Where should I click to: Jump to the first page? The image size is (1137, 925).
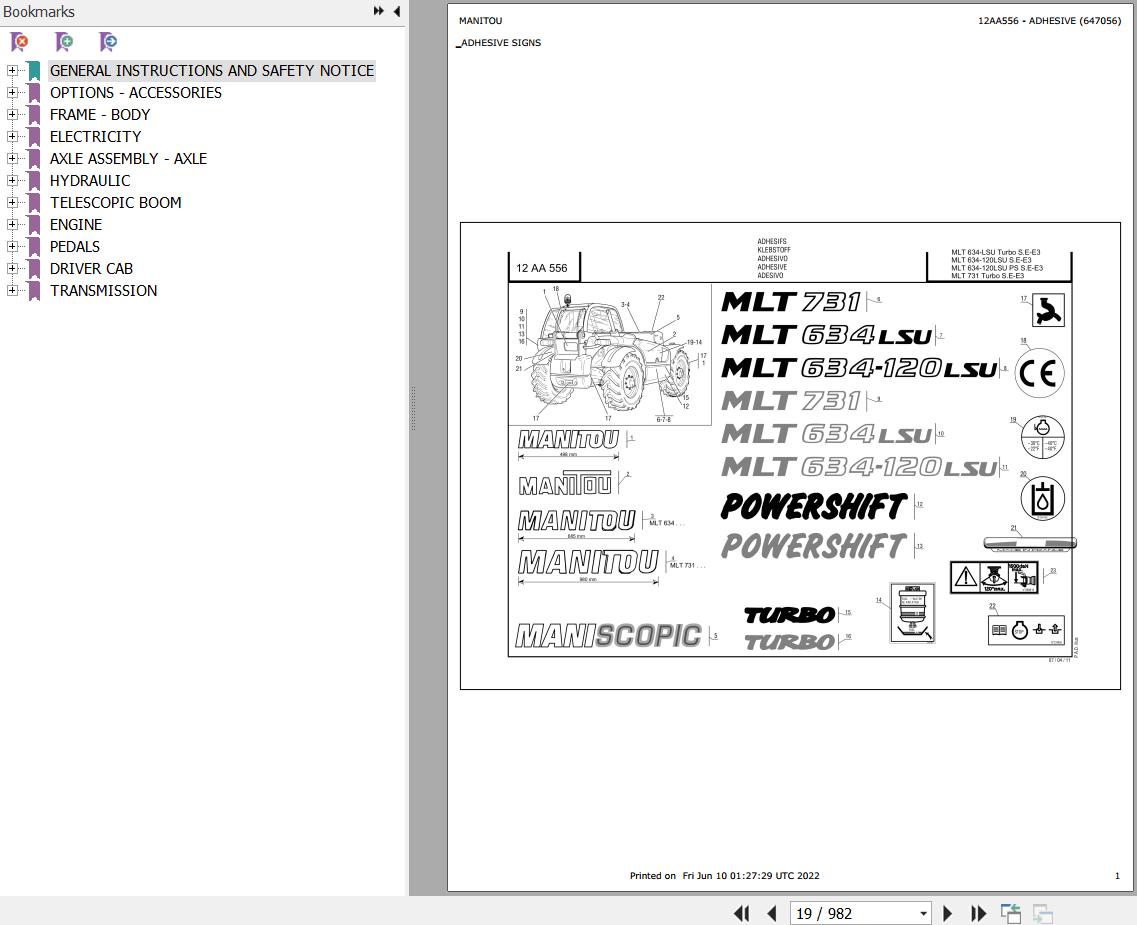click(741, 913)
